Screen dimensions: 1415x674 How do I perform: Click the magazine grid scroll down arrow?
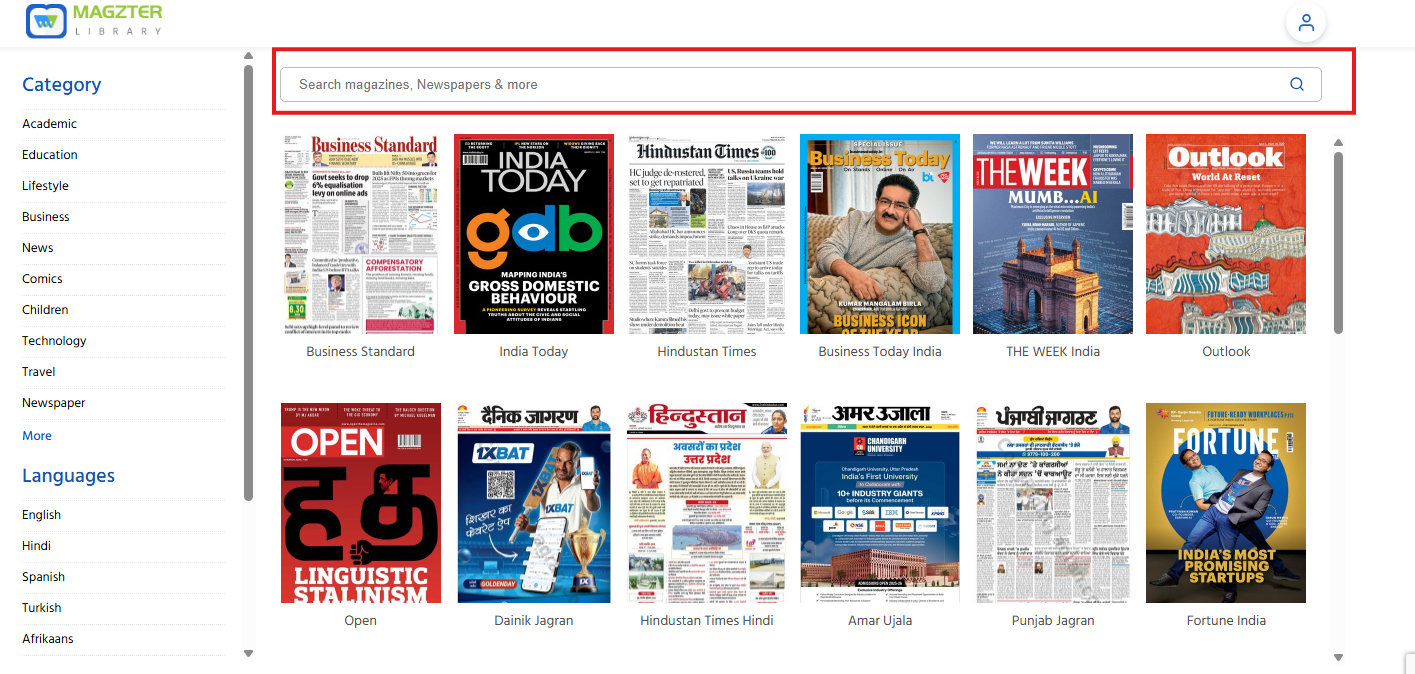coord(1338,657)
